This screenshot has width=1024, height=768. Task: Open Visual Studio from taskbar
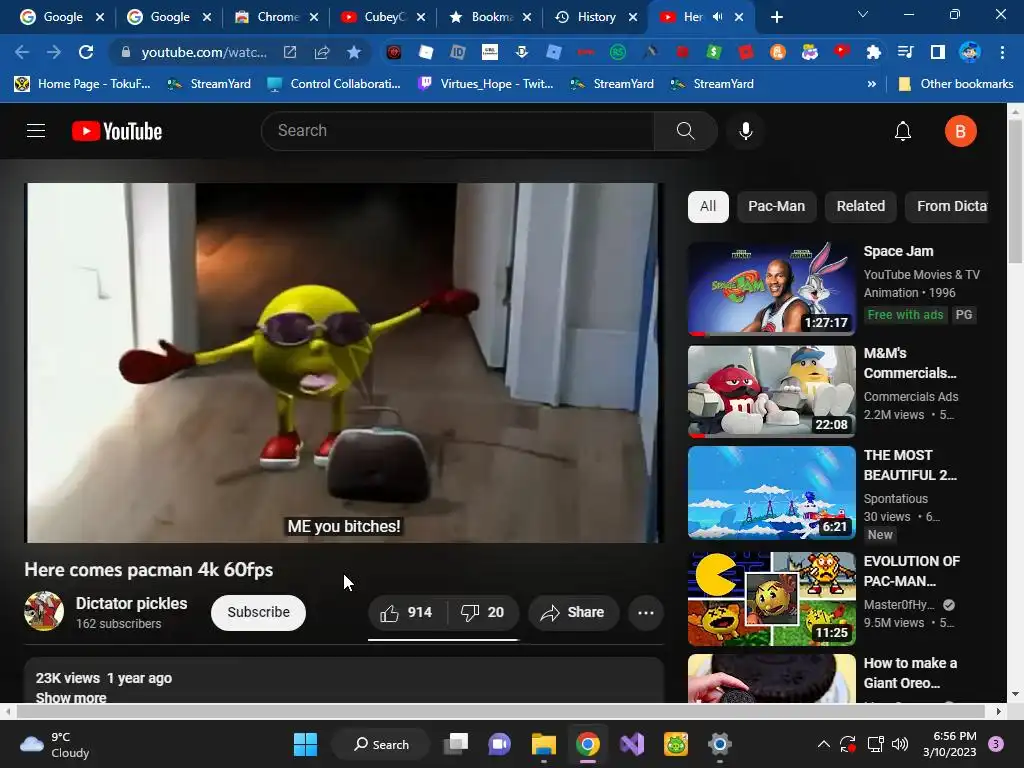tap(632, 744)
